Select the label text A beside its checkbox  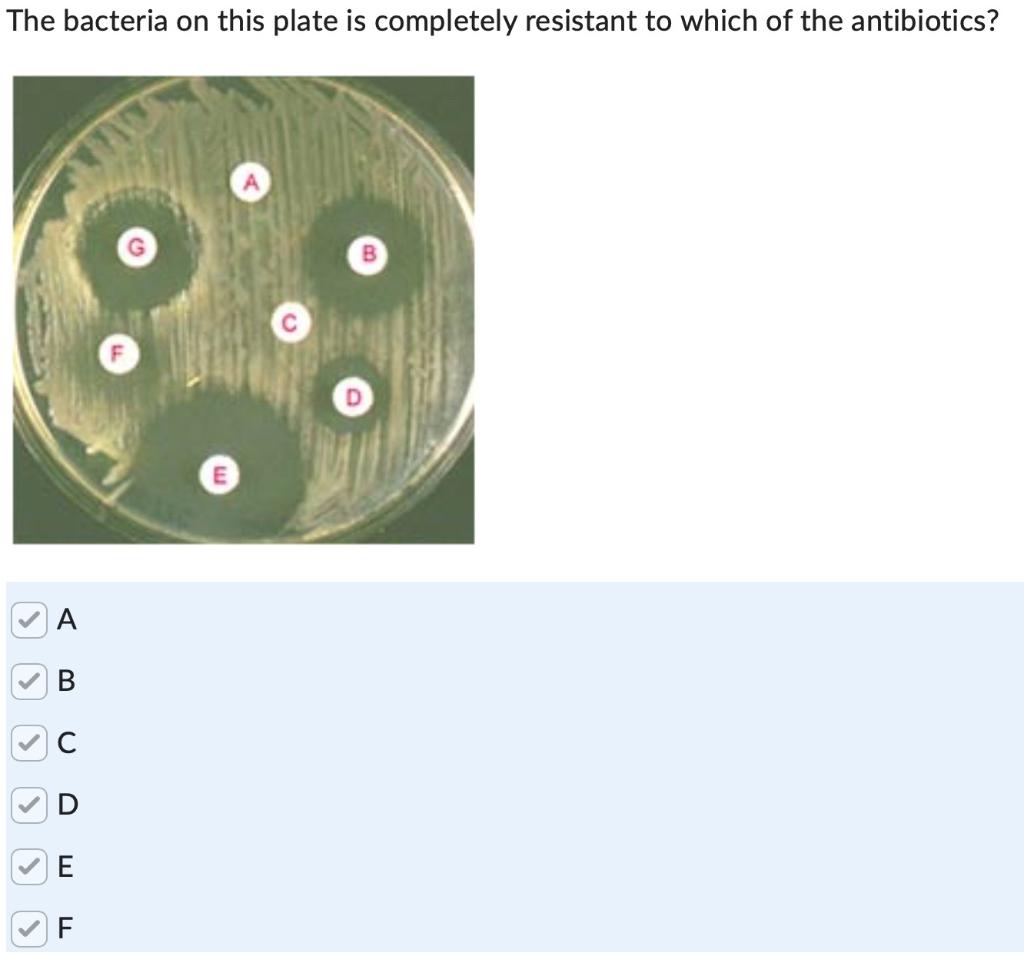pyautogui.click(x=65, y=620)
